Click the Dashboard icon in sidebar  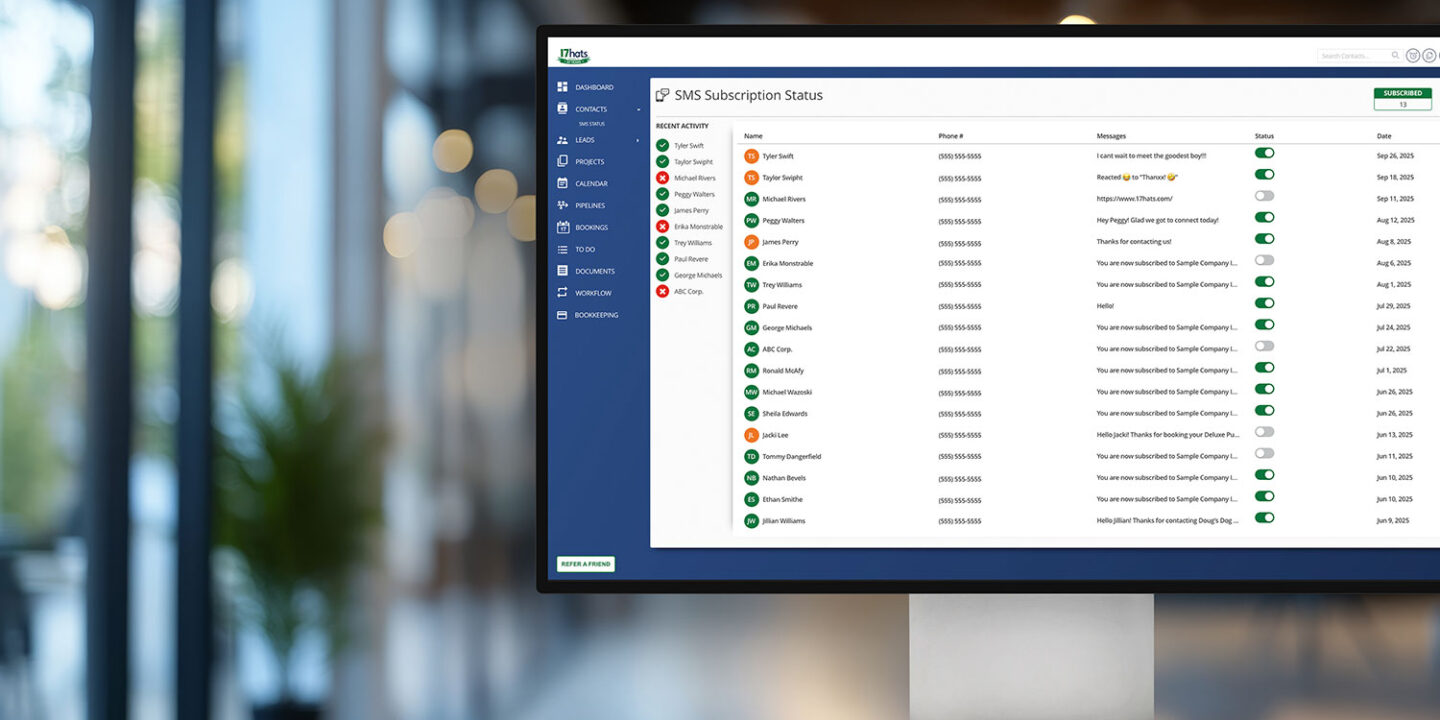tap(562, 87)
